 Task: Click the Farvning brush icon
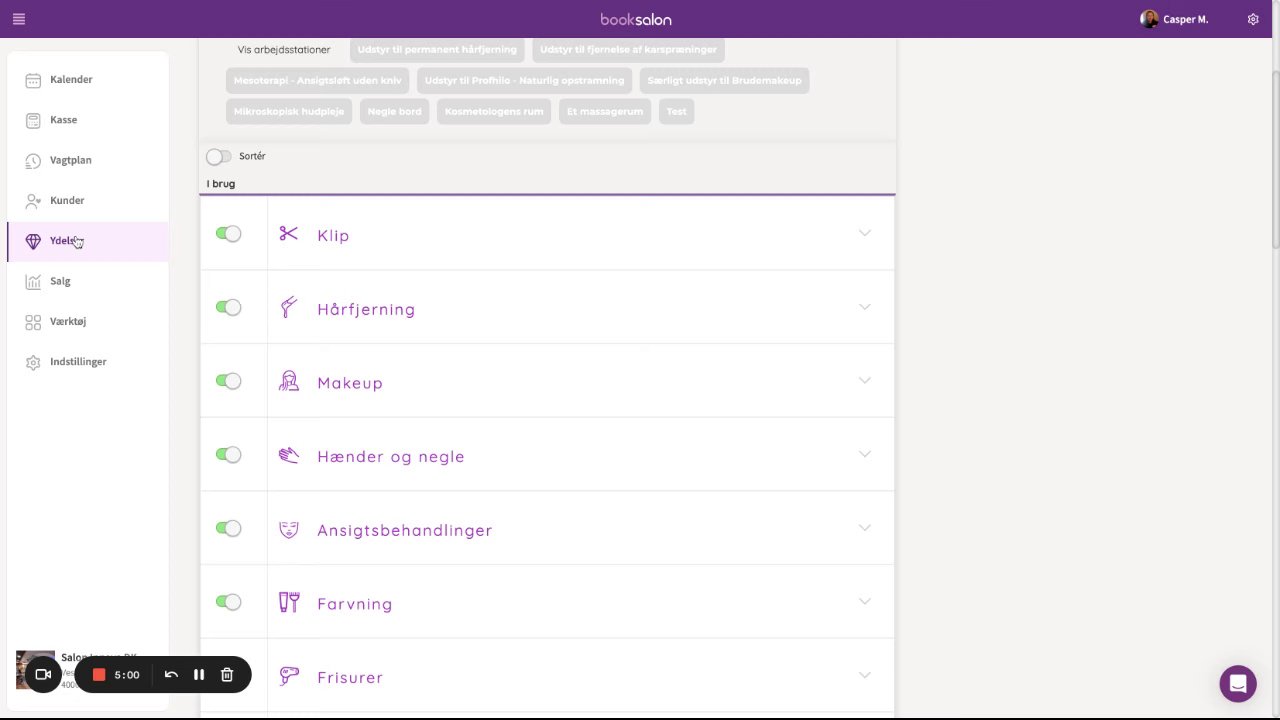coord(289,602)
